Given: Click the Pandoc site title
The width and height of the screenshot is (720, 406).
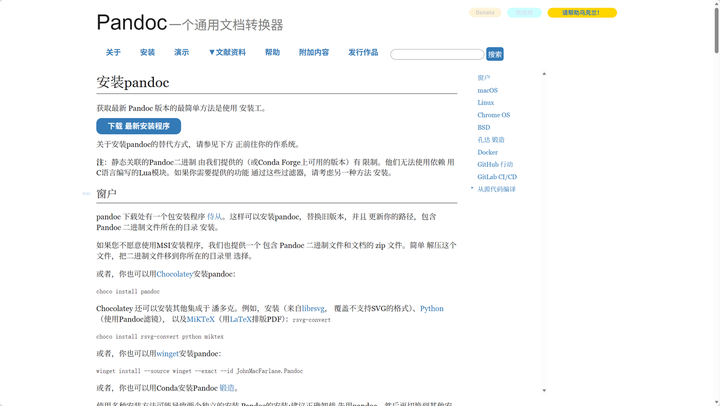Looking at the screenshot, I should coord(132,22).
